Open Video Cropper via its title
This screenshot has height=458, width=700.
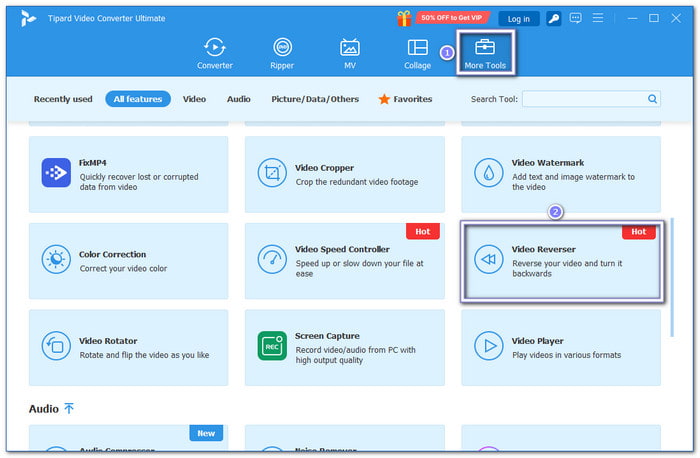pos(324,168)
